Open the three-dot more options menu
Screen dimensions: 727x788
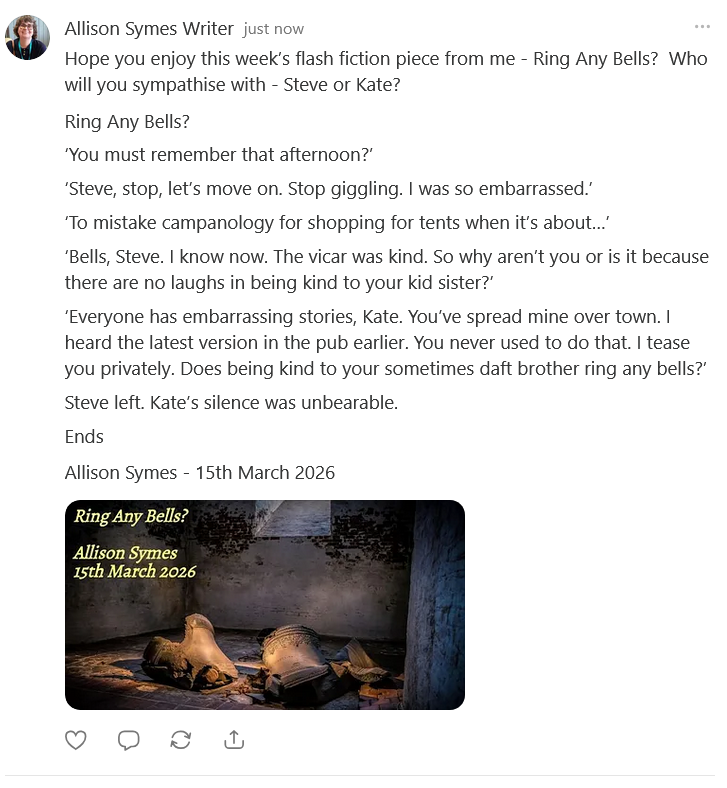click(x=701, y=27)
